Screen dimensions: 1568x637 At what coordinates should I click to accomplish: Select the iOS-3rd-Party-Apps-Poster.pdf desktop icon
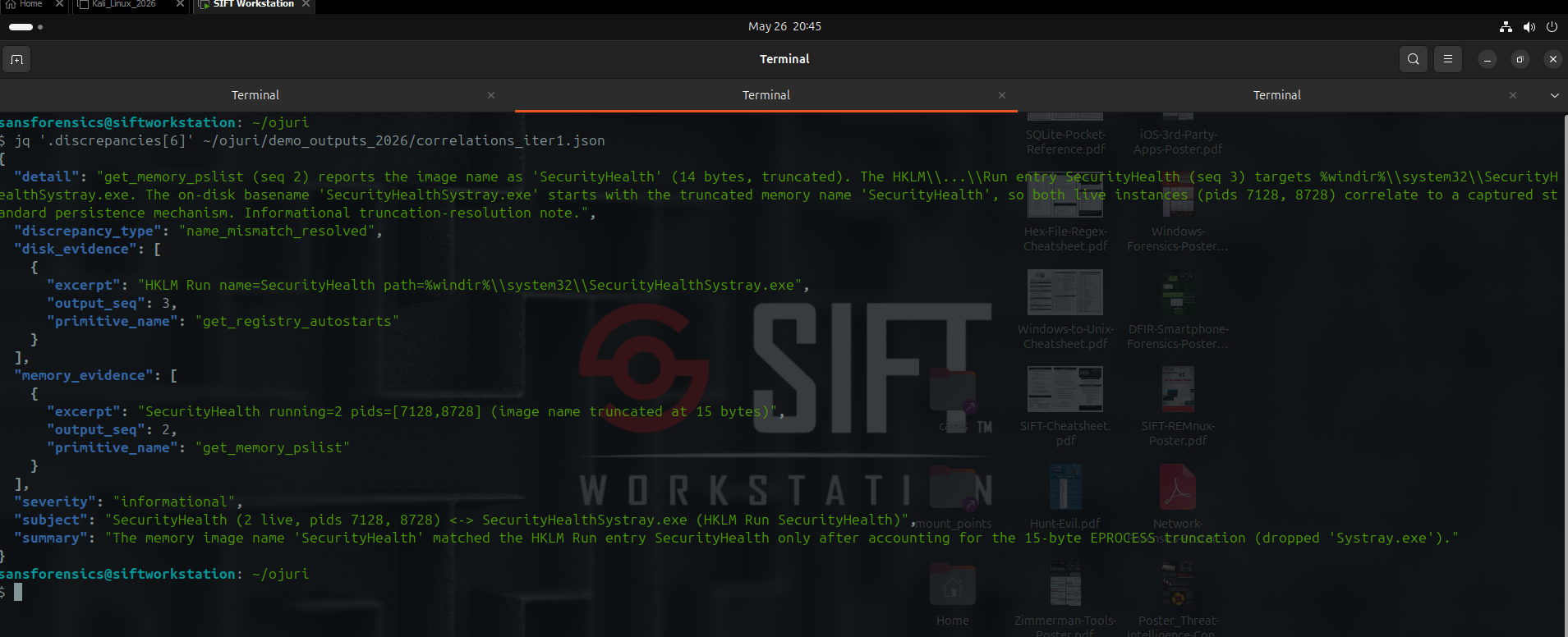(x=1178, y=133)
